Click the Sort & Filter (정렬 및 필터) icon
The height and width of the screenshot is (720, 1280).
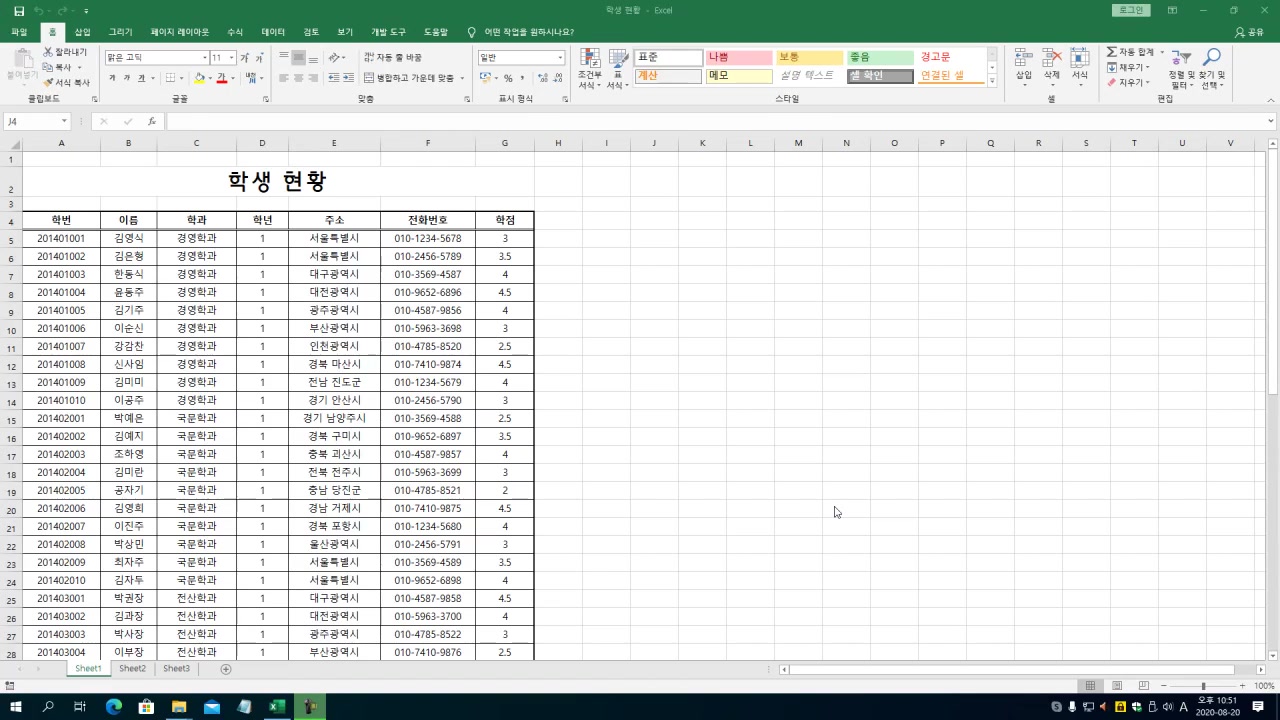coord(1181,60)
